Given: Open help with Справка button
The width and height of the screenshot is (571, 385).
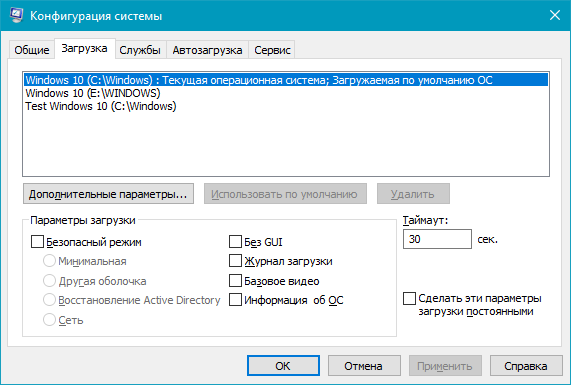Looking at the screenshot, I should pyautogui.click(x=526, y=366).
